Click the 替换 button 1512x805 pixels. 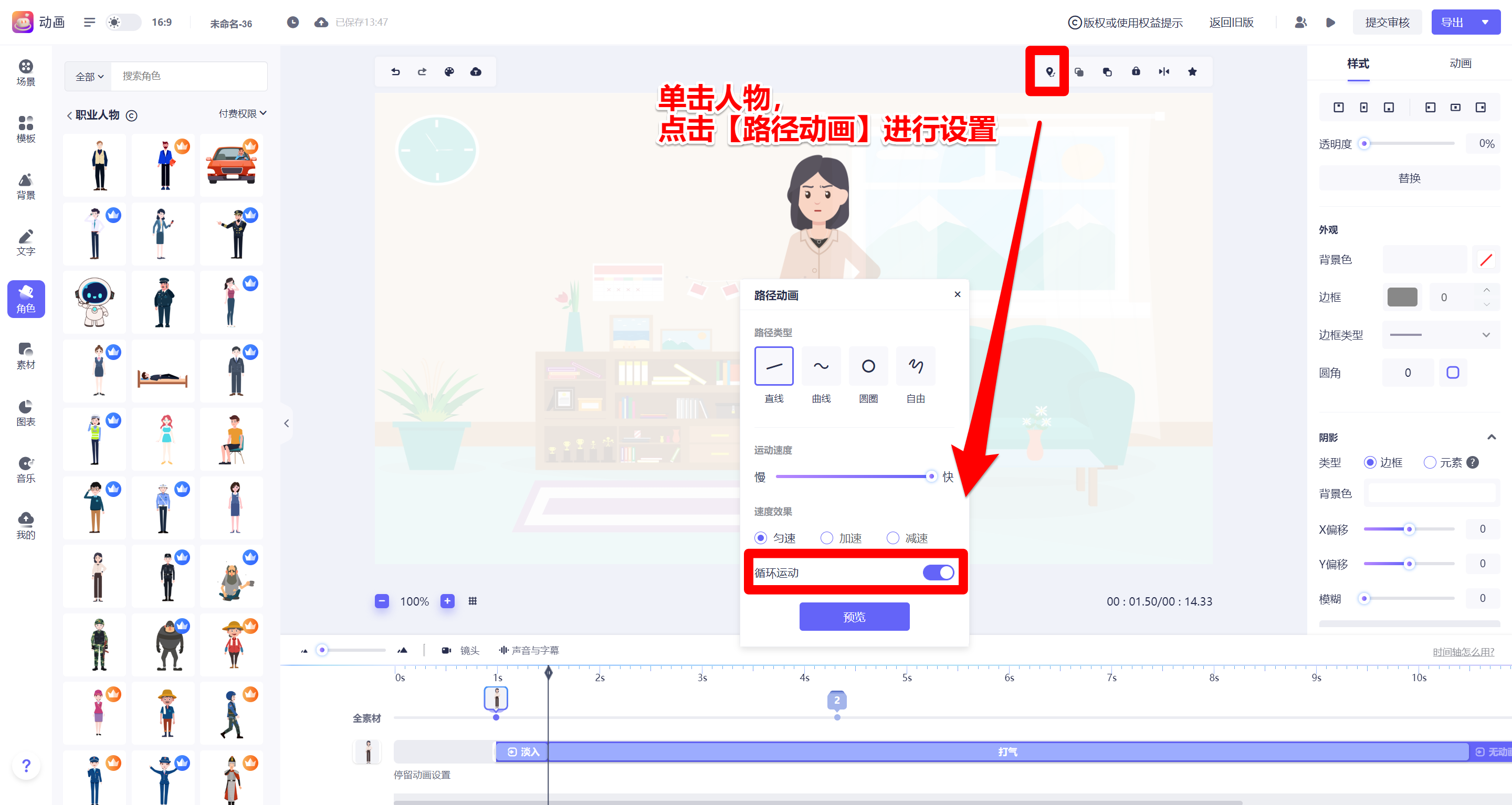click(x=1409, y=178)
